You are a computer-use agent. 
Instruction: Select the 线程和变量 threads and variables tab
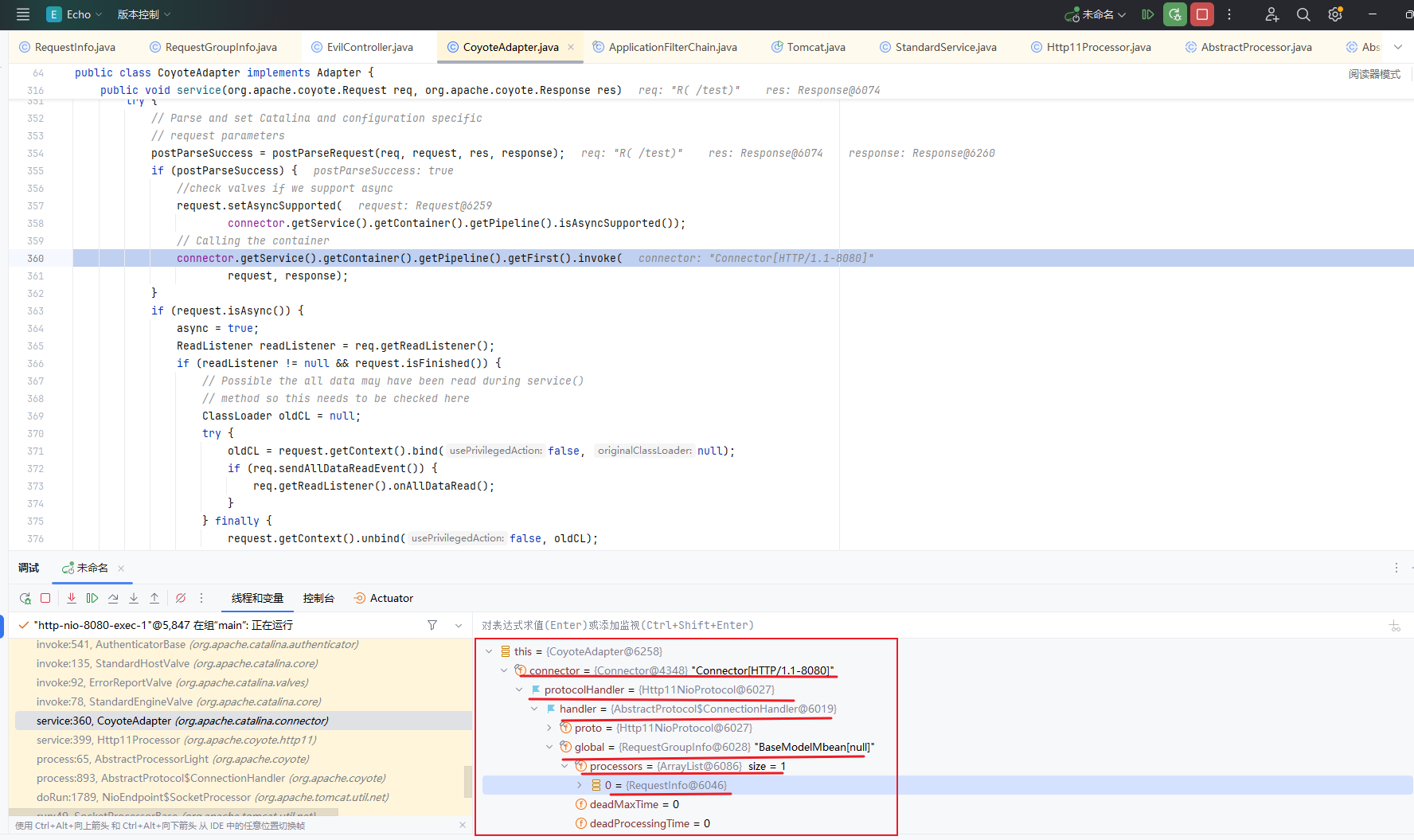tap(257, 598)
